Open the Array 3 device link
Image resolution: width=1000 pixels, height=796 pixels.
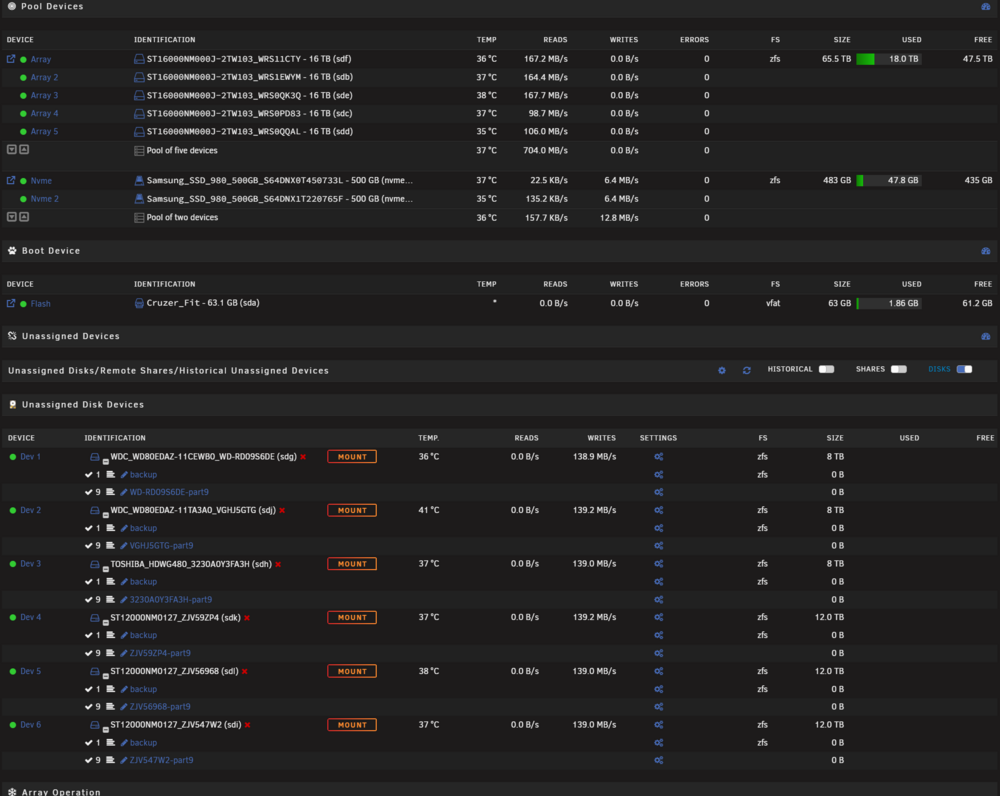(x=44, y=96)
